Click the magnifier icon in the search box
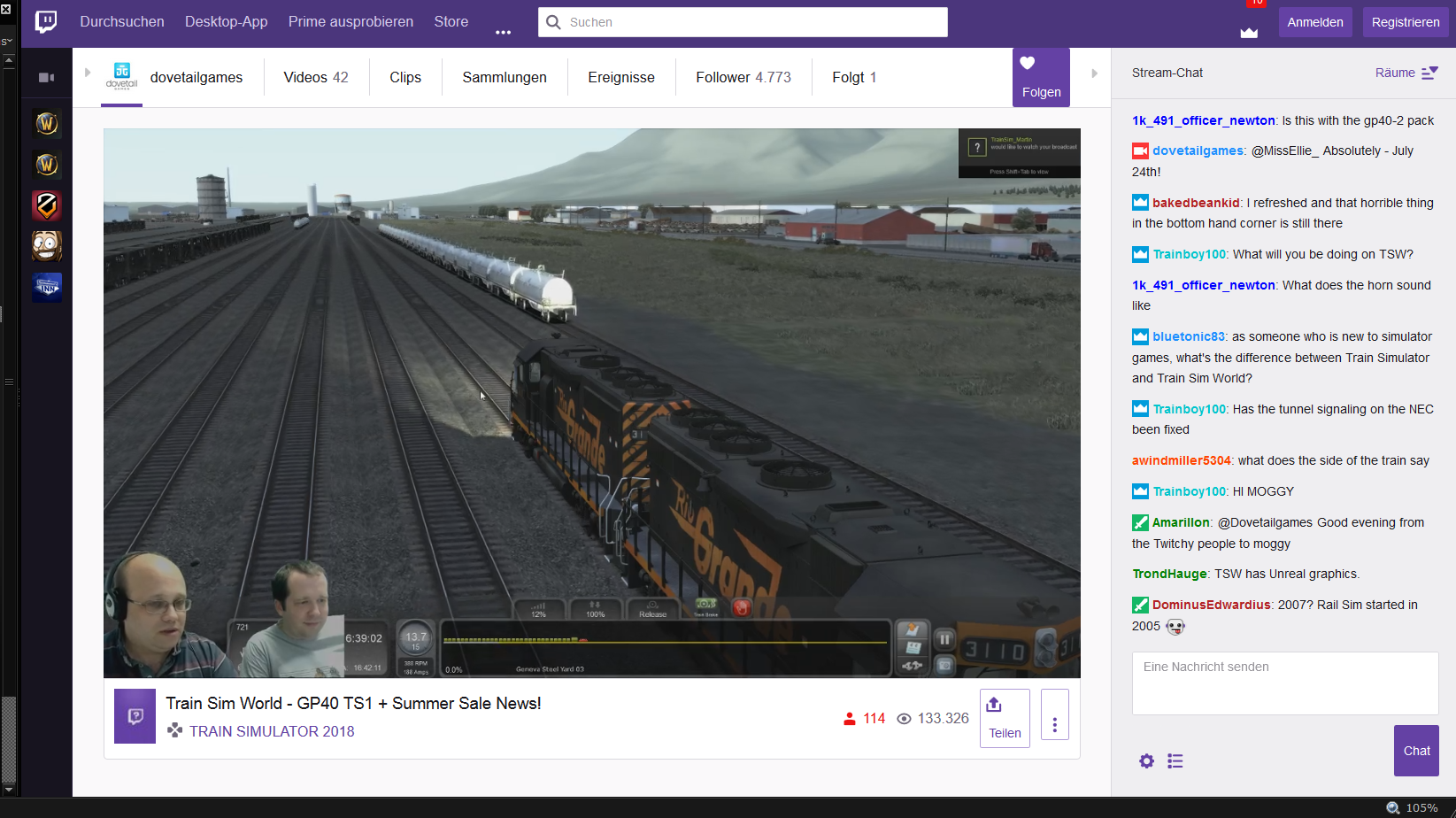 point(553,22)
